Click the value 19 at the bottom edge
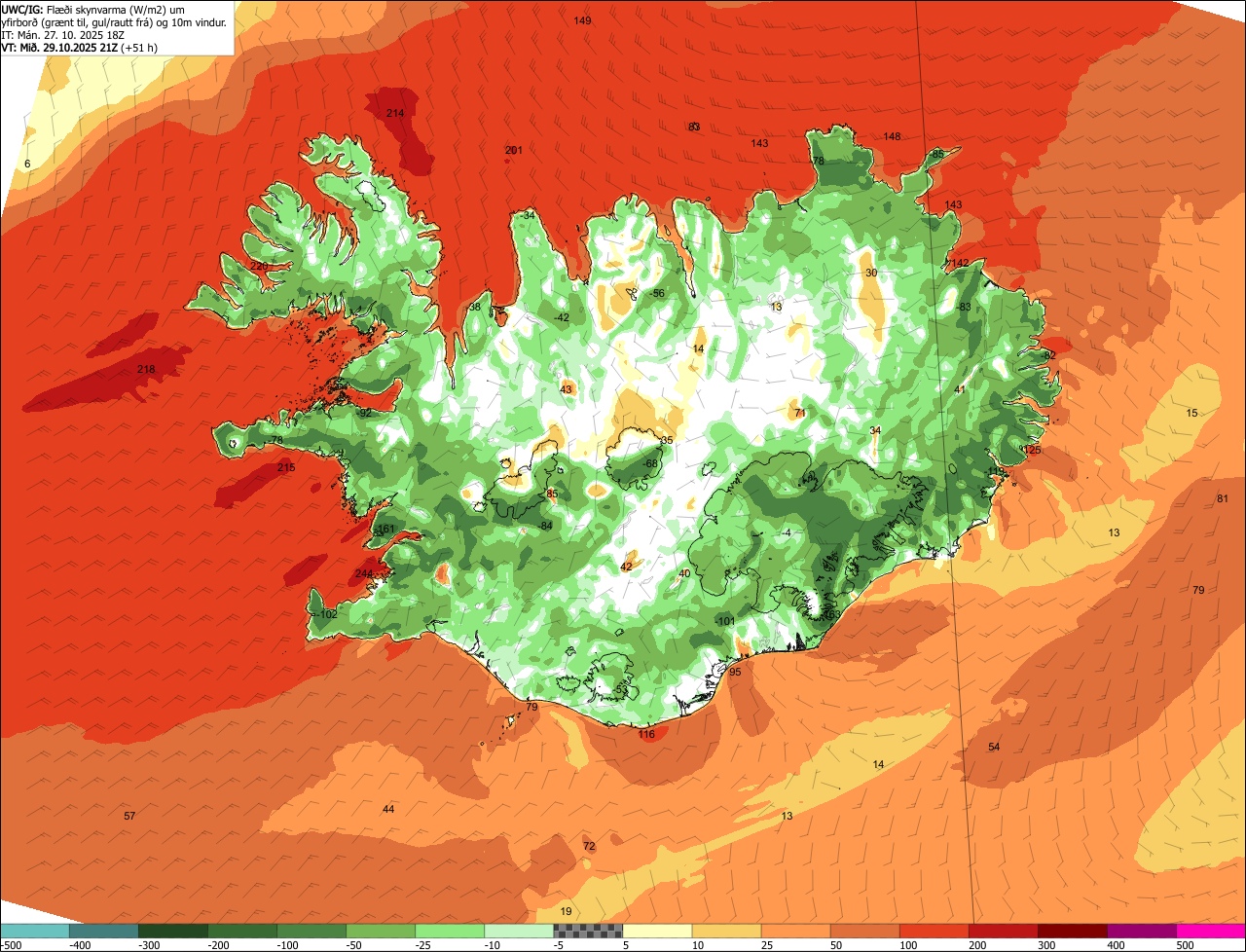The width and height of the screenshot is (1246, 952). pyautogui.click(x=567, y=911)
